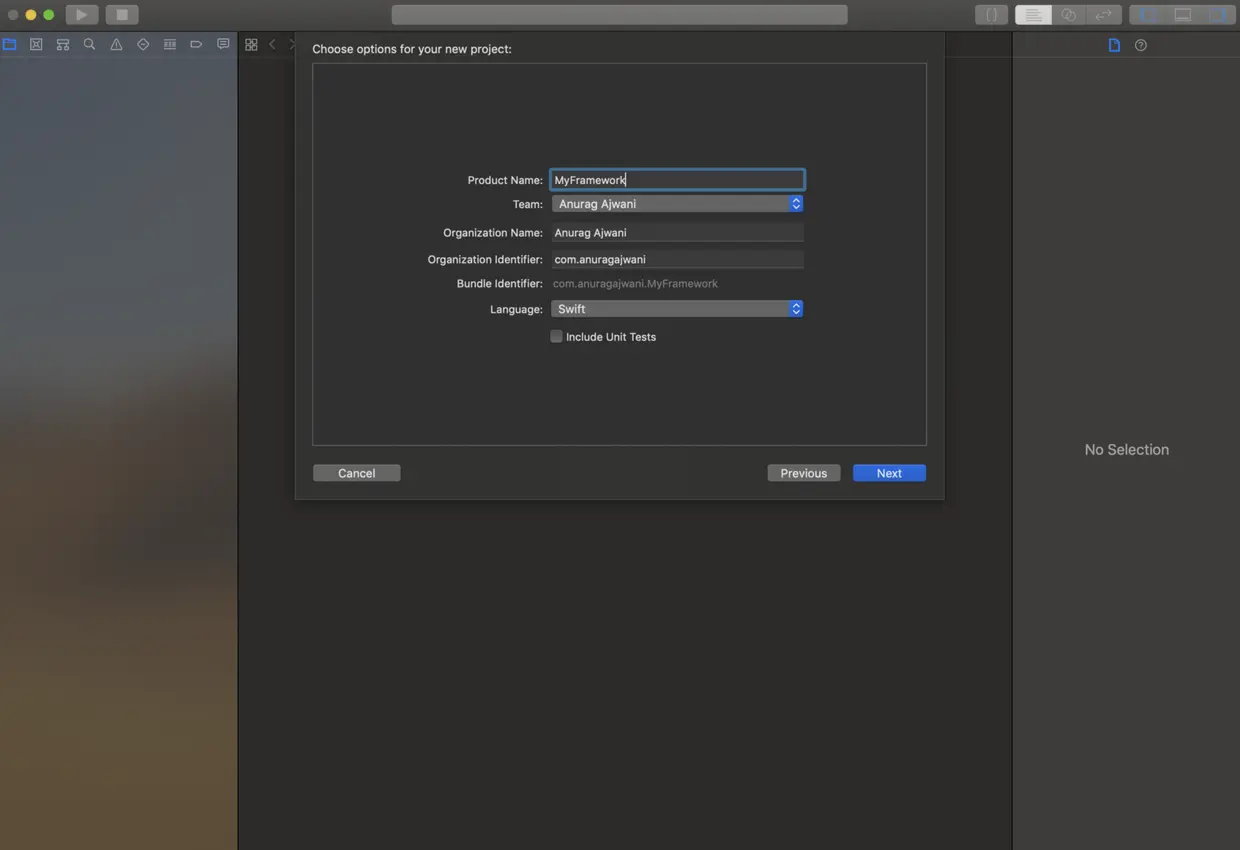Screen dimensions: 1240x850
Task: Toggle the Inspector panel visibility
Action: (x=1218, y=15)
